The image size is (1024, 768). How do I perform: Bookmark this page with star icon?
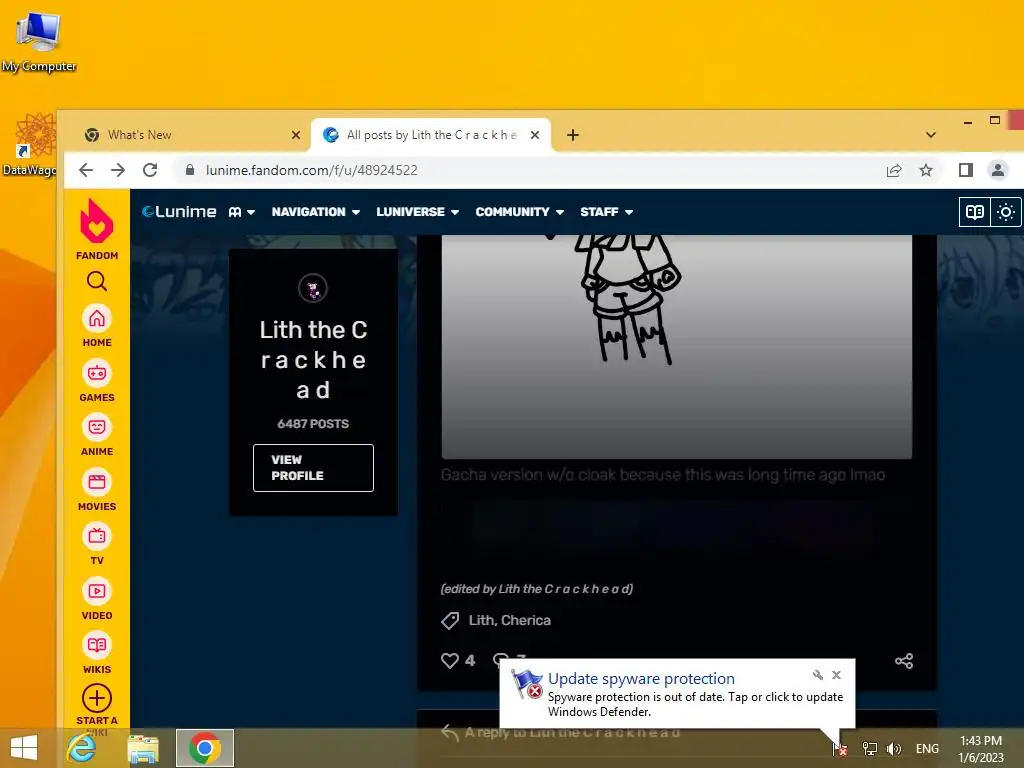[926, 170]
